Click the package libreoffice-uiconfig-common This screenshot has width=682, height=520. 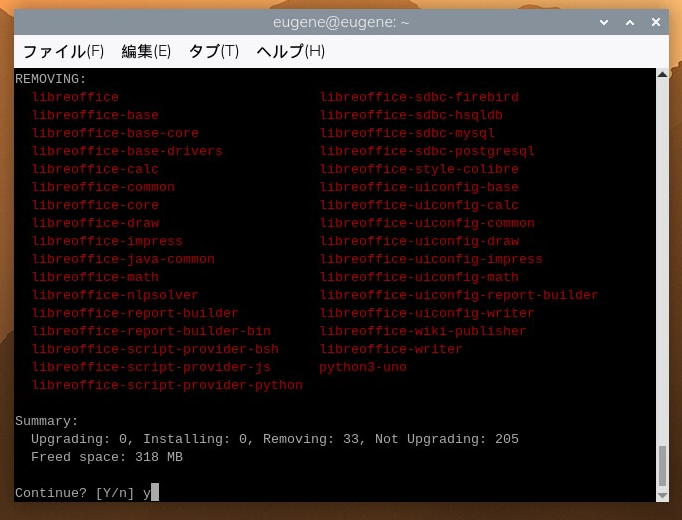click(427, 223)
